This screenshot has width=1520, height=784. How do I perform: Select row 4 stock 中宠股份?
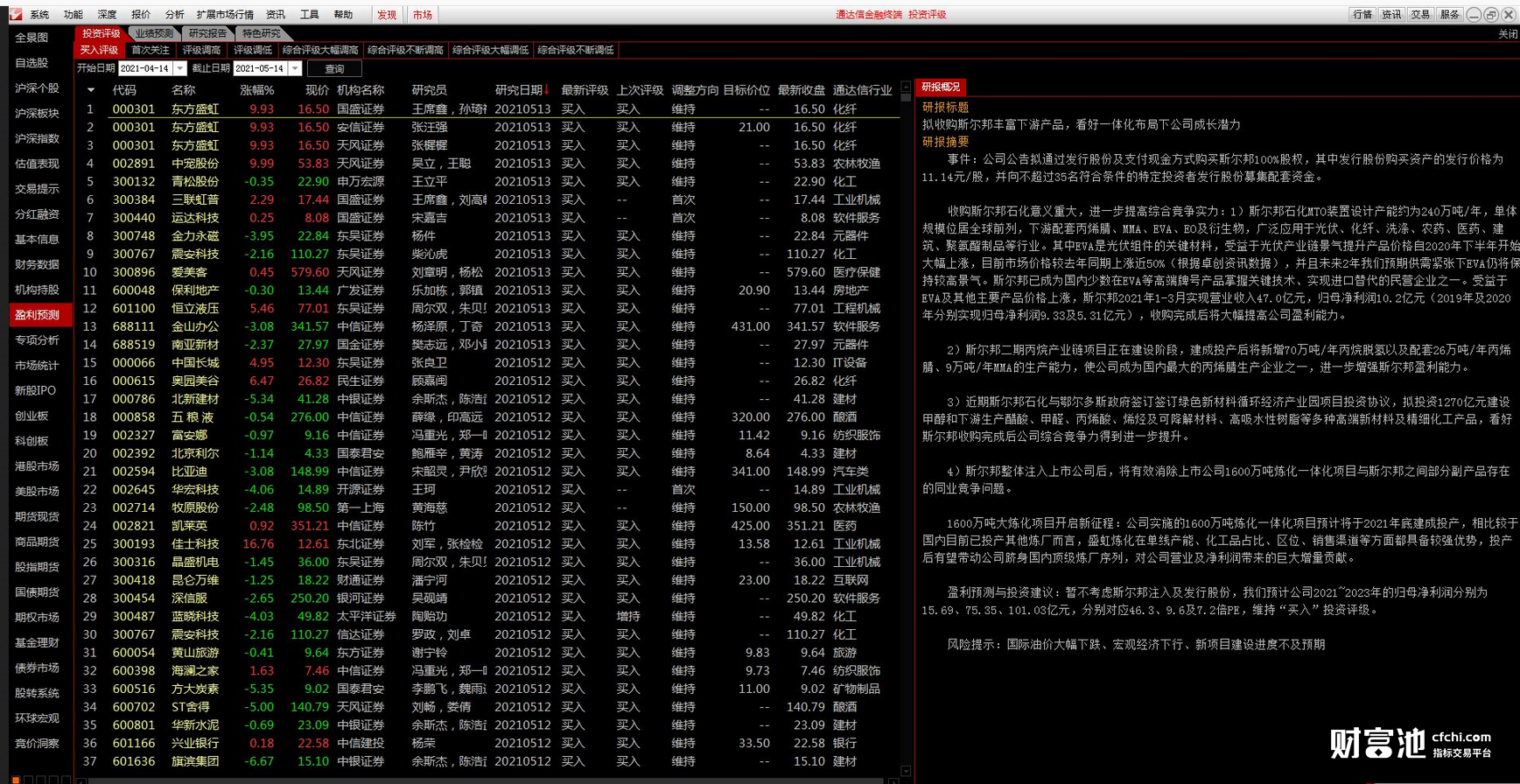point(195,164)
